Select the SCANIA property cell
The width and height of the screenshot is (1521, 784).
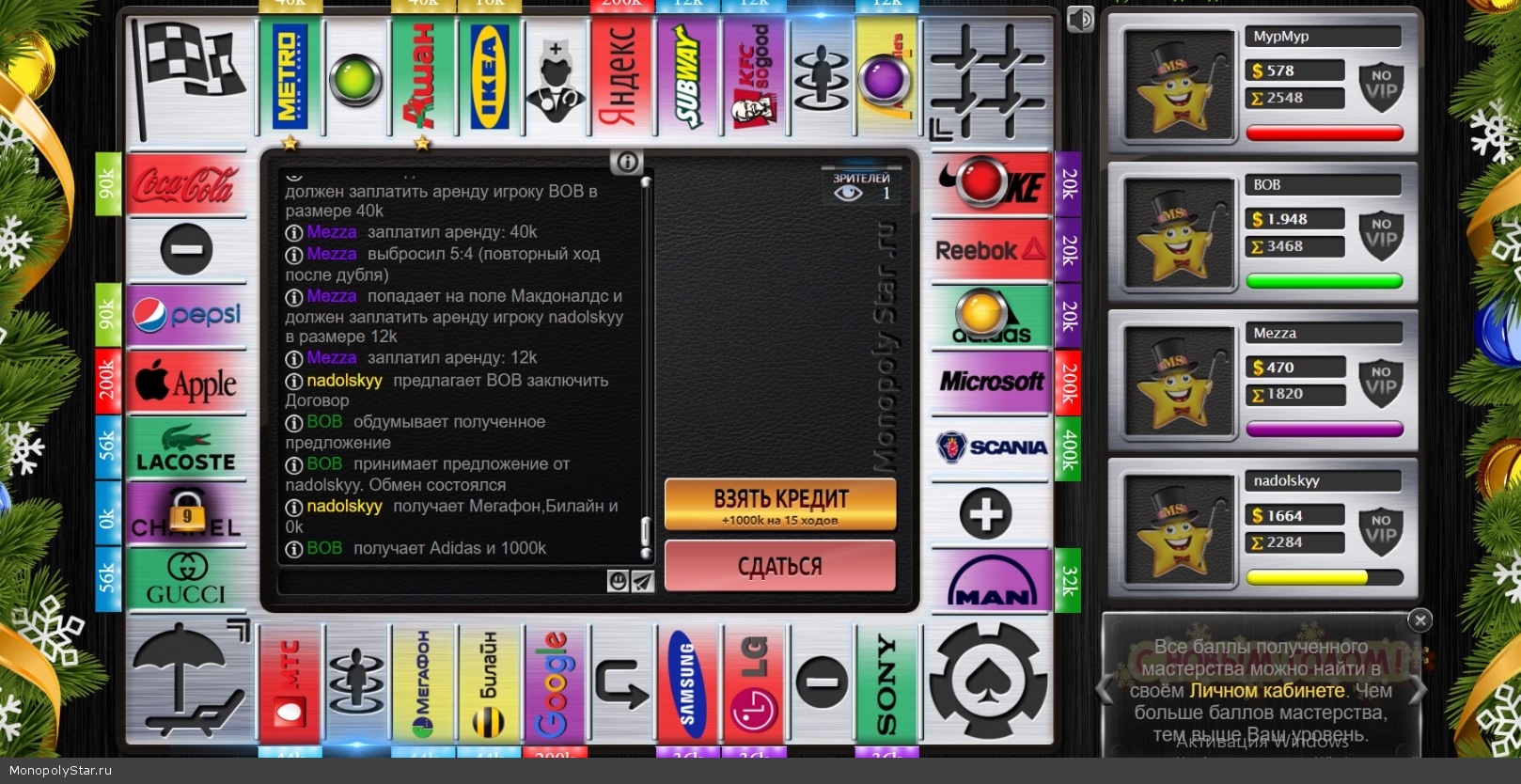[x=991, y=447]
